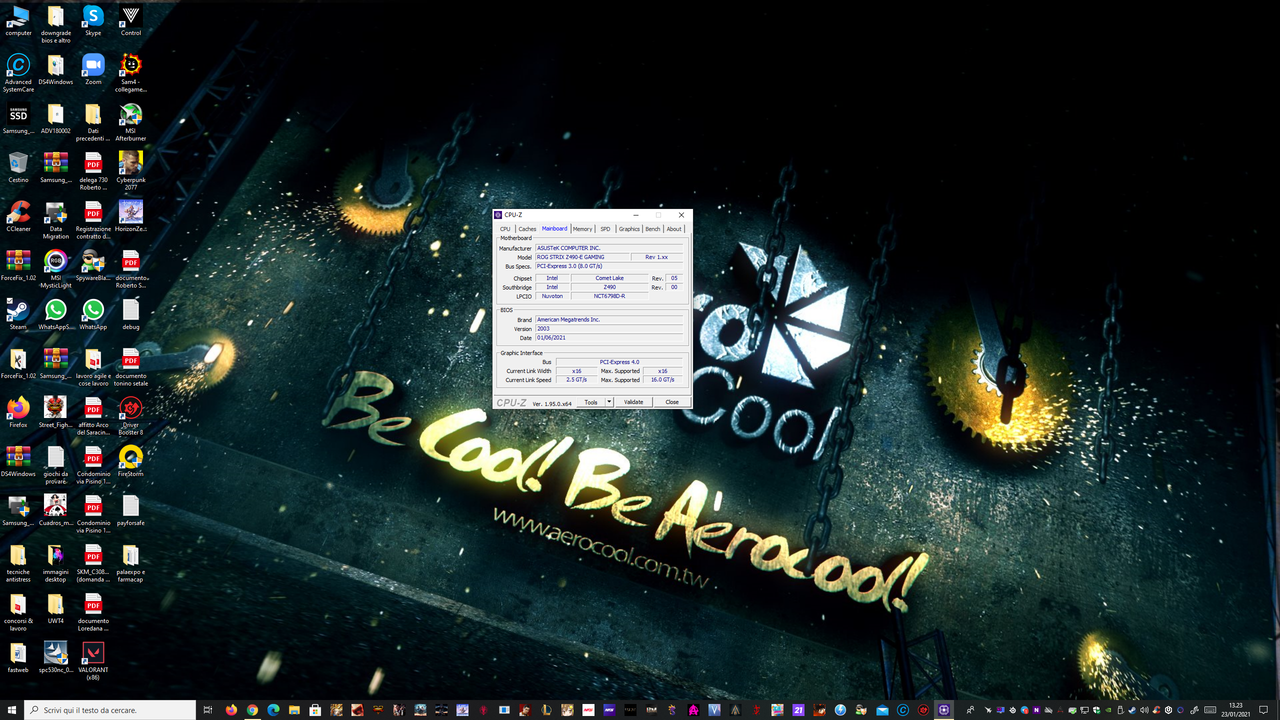The width and height of the screenshot is (1280, 720).
Task: Open the Steam desktop shortcut
Action: (x=18, y=315)
